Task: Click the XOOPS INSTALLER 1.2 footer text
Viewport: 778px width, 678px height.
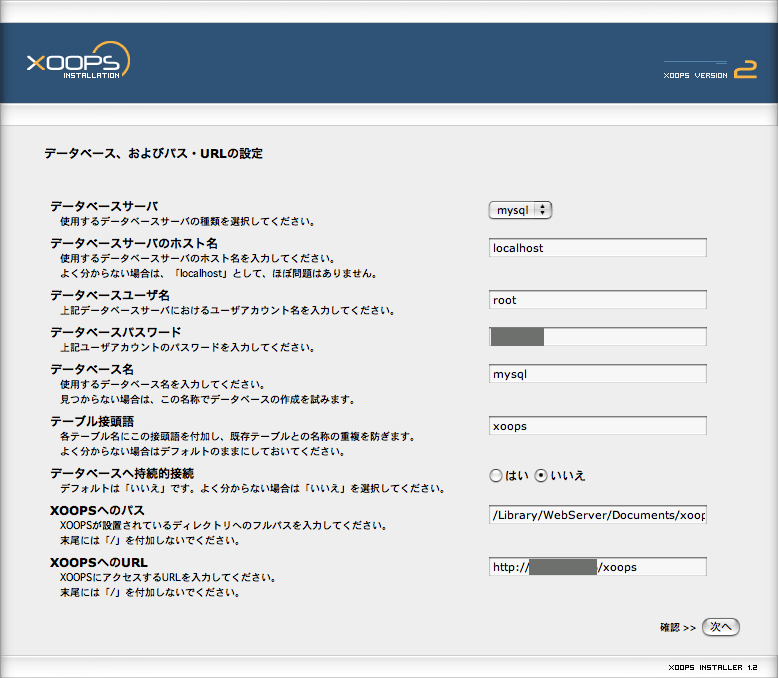Action: pos(713,668)
